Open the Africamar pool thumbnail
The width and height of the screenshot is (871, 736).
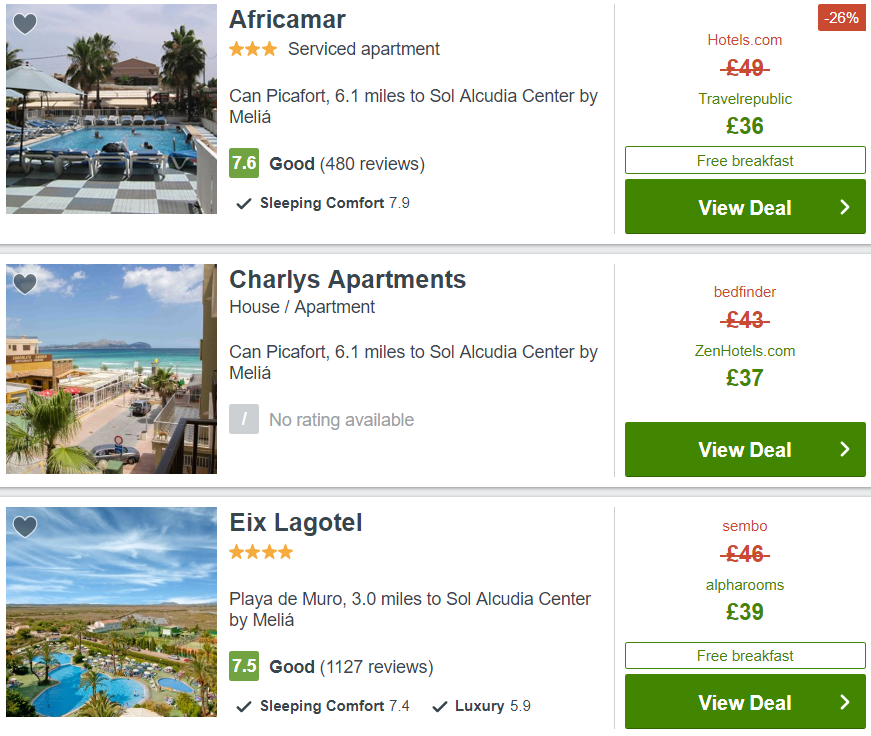click(111, 109)
